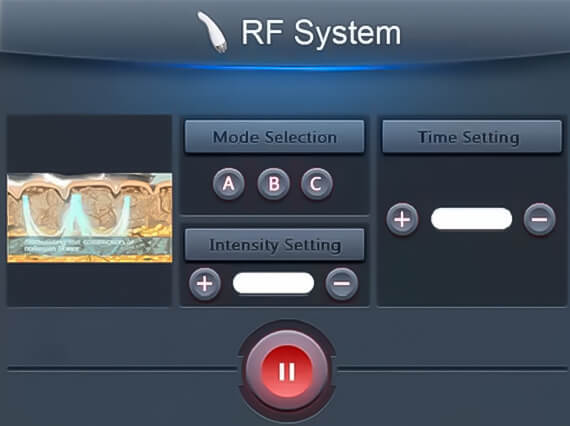Click the caption text in skin video

(x=78, y=245)
